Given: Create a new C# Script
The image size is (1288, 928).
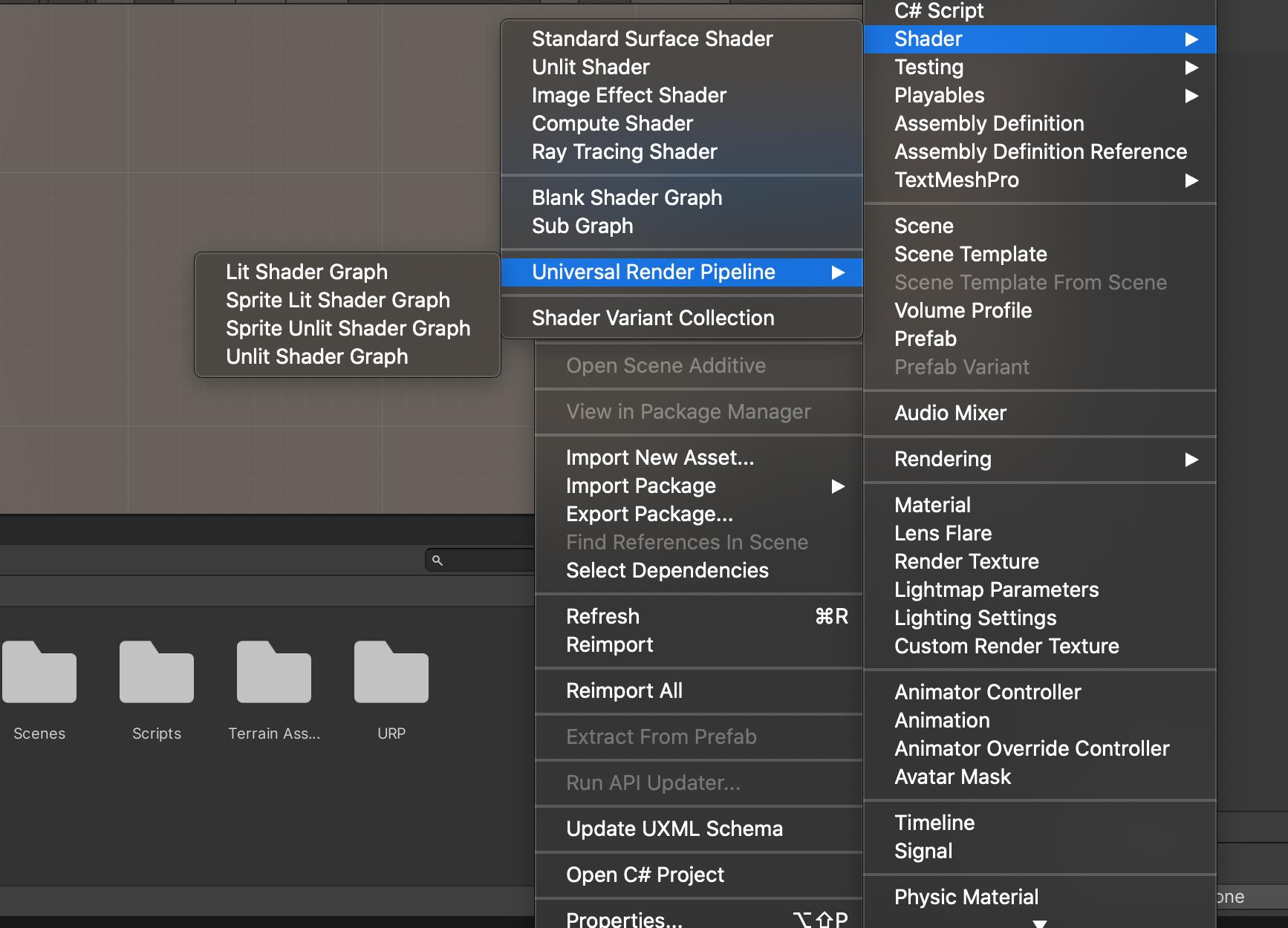Looking at the screenshot, I should click(1040, 11).
